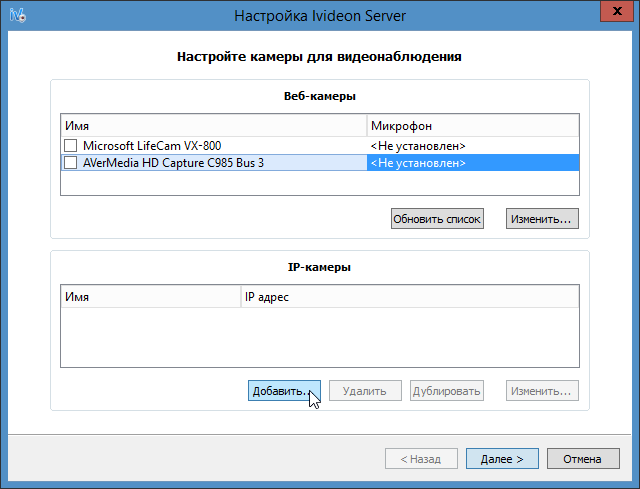Click Изменить button under IP cameras
640x489 pixels.
point(541,391)
